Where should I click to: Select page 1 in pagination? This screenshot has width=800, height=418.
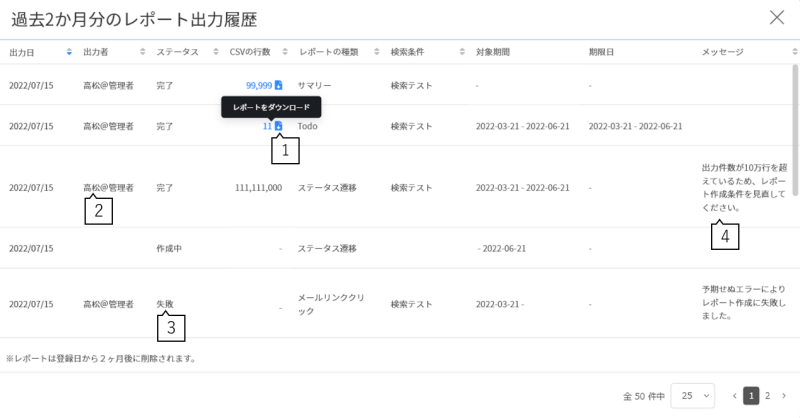tap(751, 396)
